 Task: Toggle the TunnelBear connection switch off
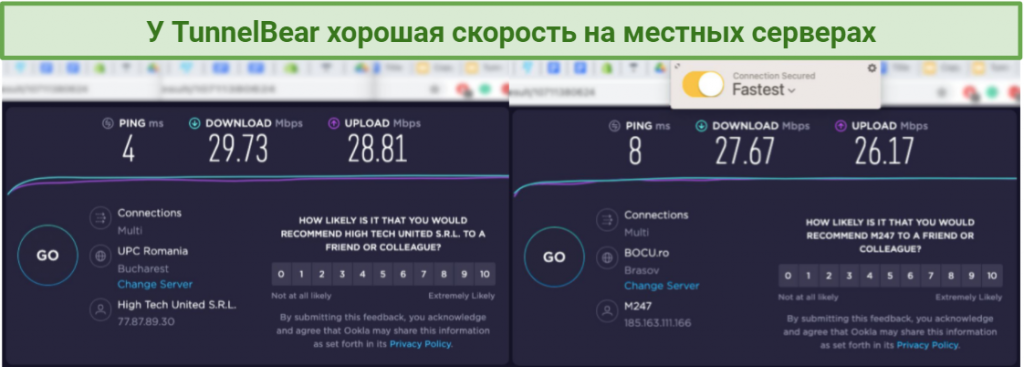703,84
